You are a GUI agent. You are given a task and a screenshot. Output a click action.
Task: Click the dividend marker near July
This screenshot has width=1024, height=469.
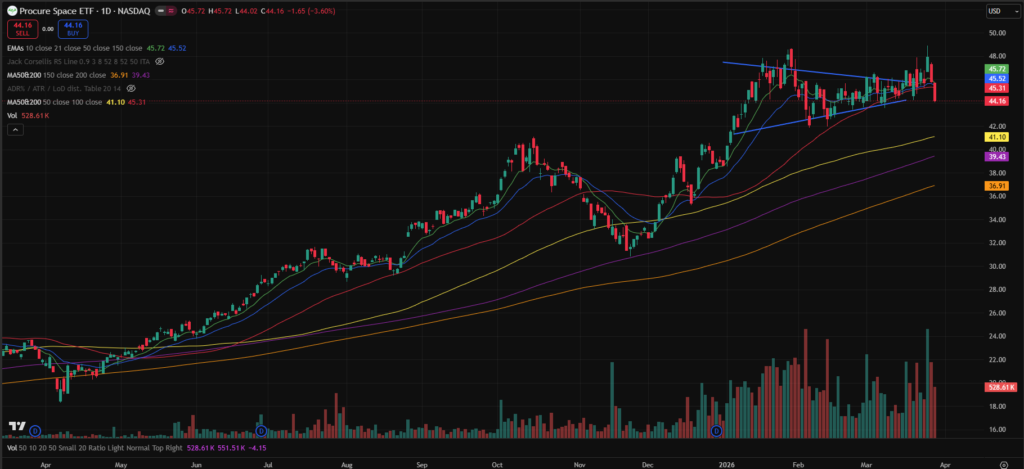click(261, 431)
